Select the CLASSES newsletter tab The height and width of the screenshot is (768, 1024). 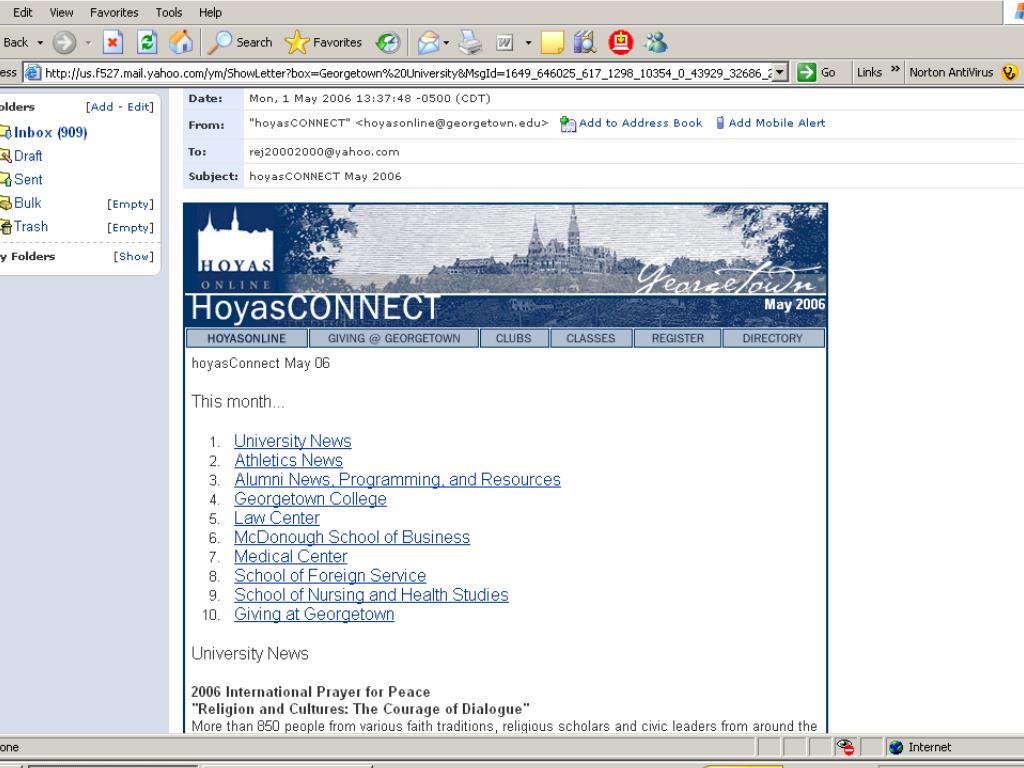click(591, 338)
